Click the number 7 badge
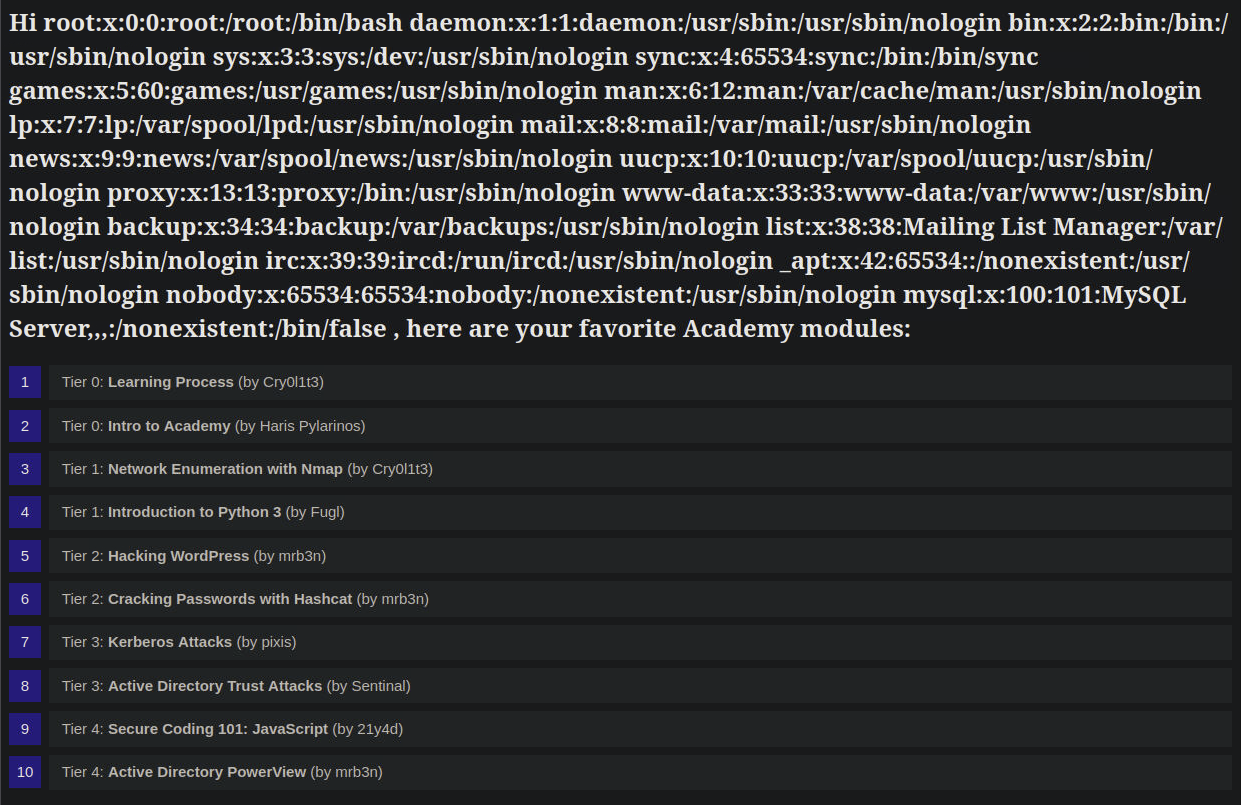 click(25, 642)
